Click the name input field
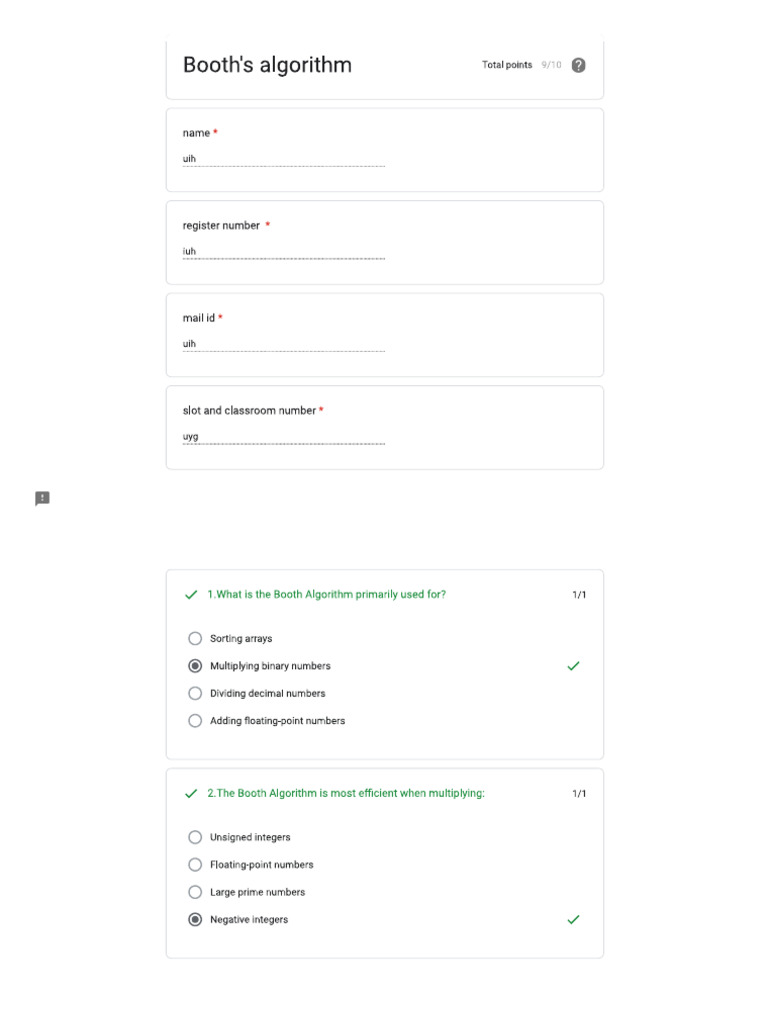Image resolution: width=768 pixels, height=1024 pixels. coord(283,159)
